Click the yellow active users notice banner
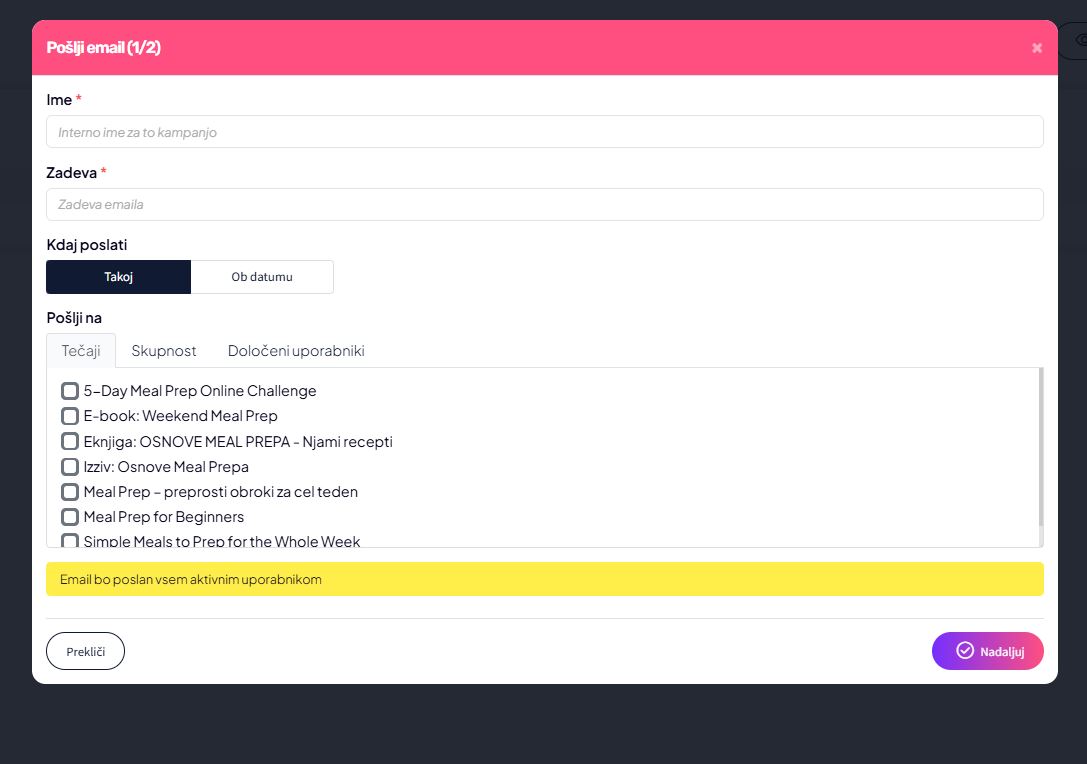1087x764 pixels. (544, 579)
